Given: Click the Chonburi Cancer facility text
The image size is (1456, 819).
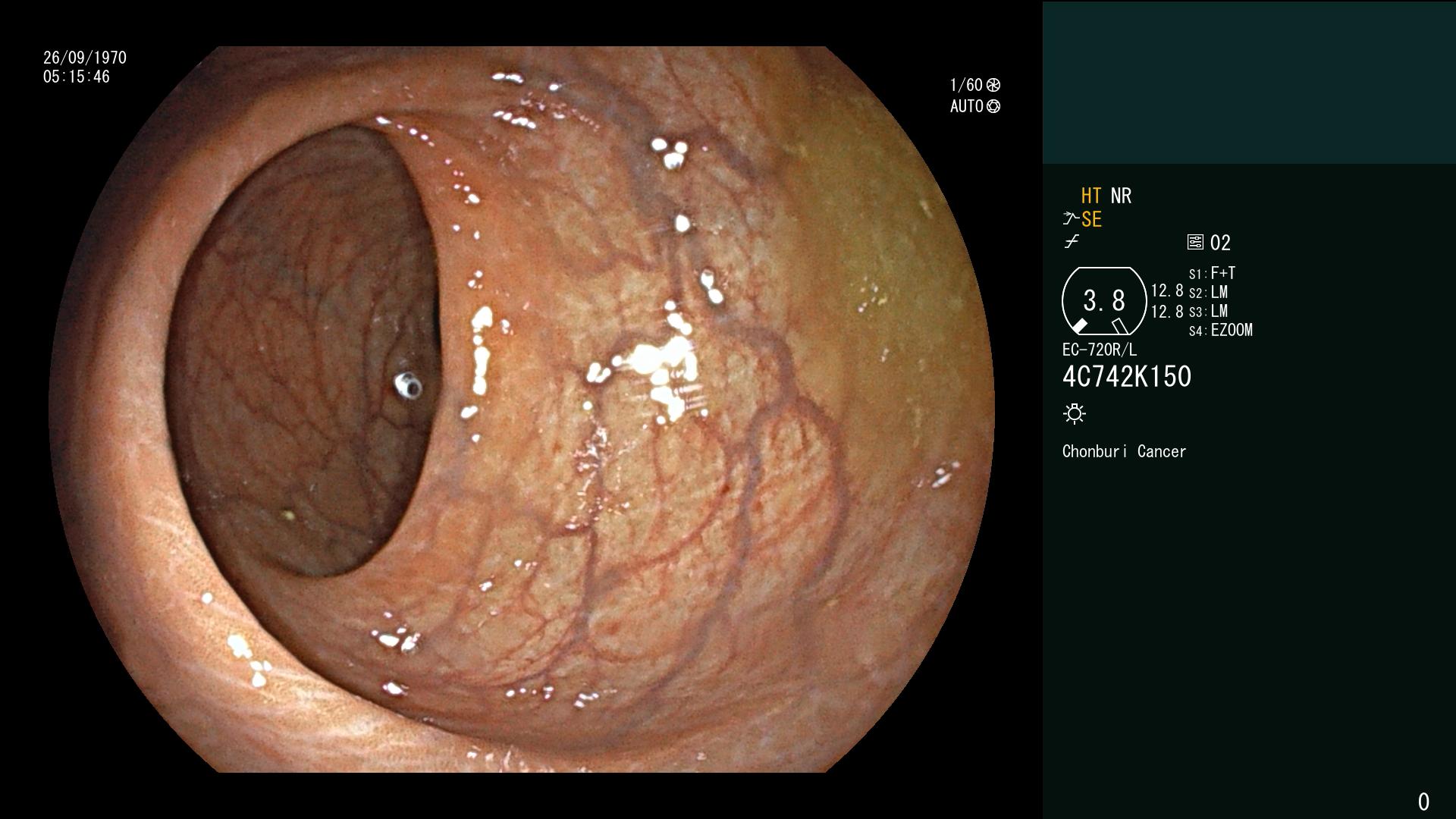Looking at the screenshot, I should [x=1124, y=451].
